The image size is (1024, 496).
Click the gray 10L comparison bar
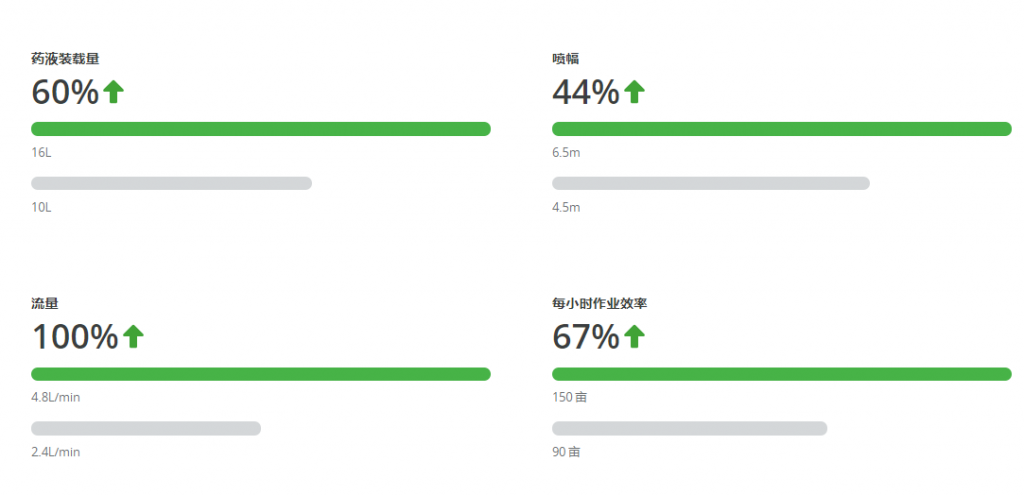[171, 183]
